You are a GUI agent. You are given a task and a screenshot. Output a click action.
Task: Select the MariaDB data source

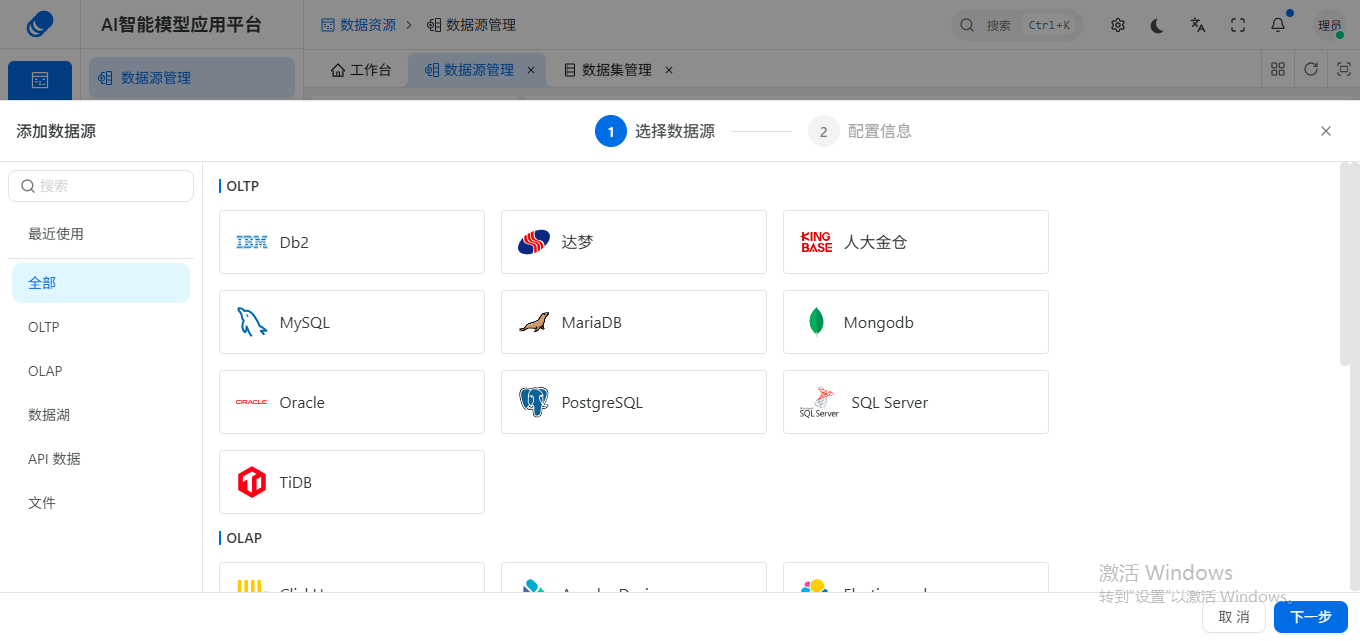634,322
